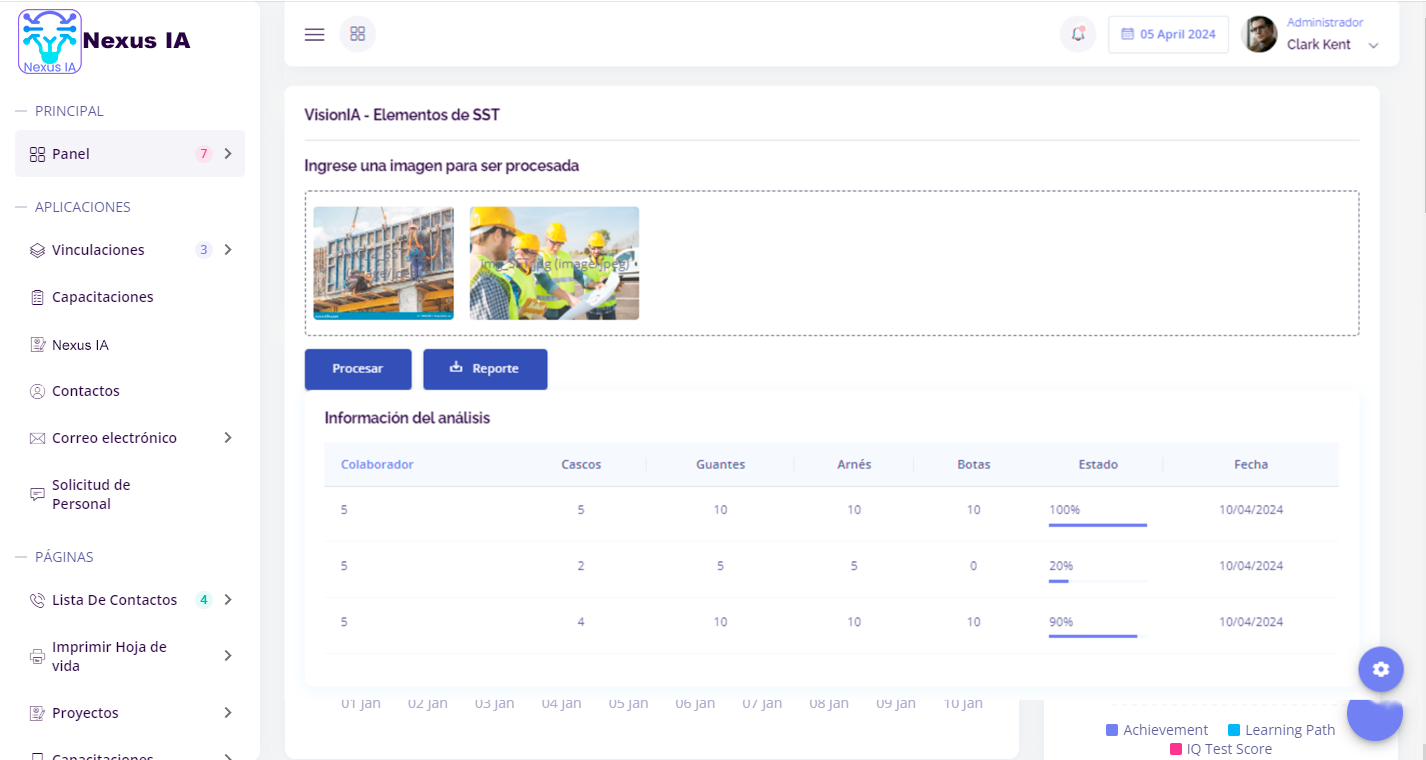Open the Clark Kent user dropdown arrow

[x=1373, y=46]
